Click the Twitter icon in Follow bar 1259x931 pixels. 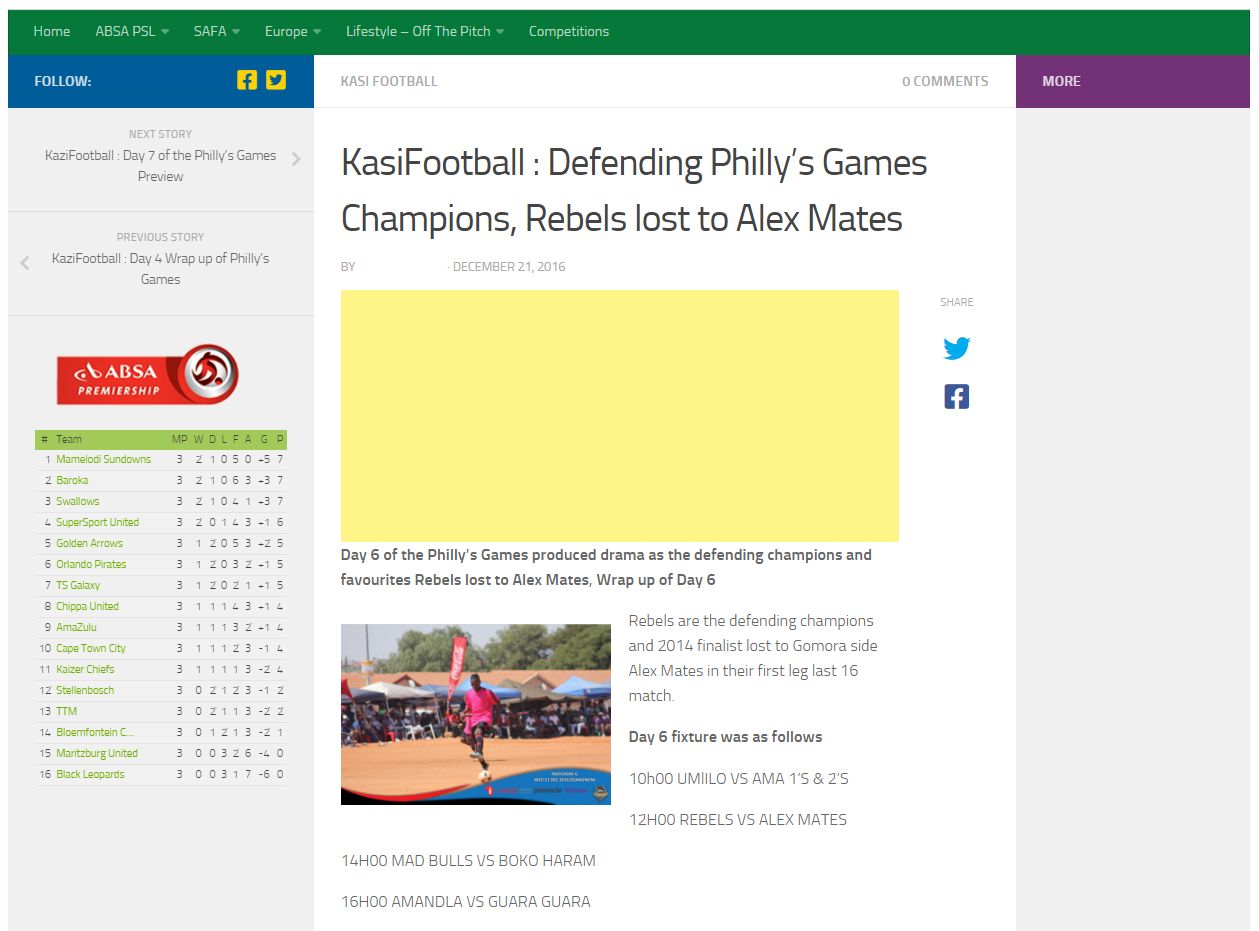pos(276,80)
